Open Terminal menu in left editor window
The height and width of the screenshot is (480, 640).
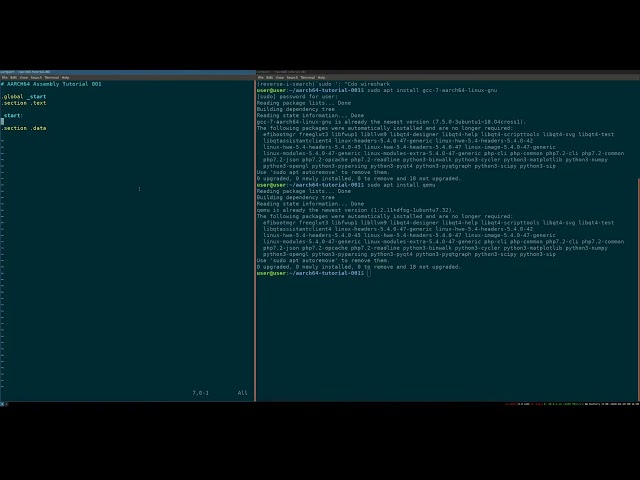click(52, 77)
